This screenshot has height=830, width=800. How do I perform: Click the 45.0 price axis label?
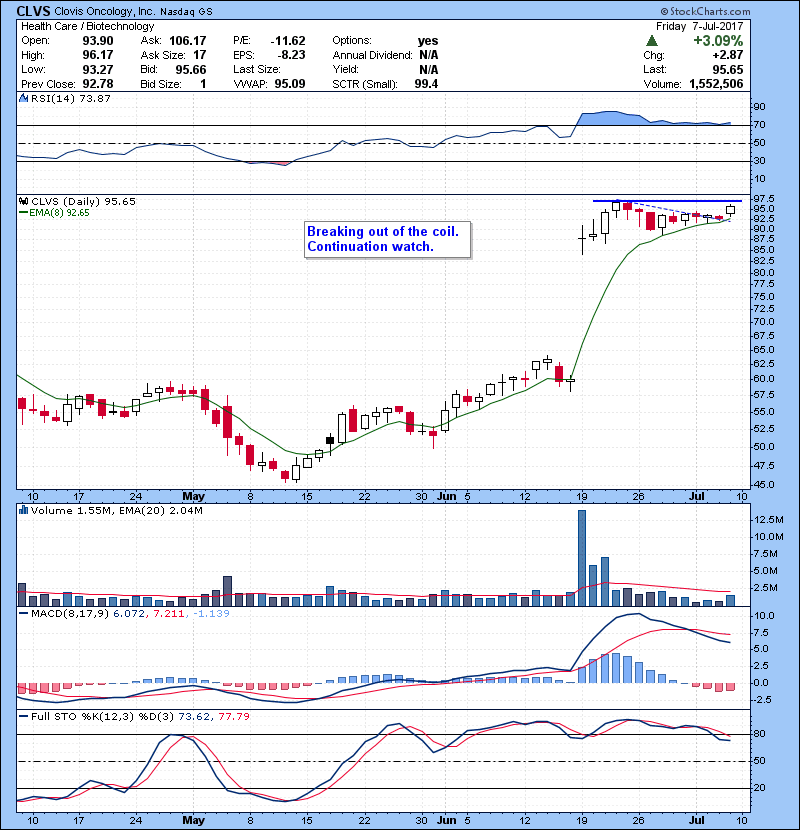pos(763,485)
